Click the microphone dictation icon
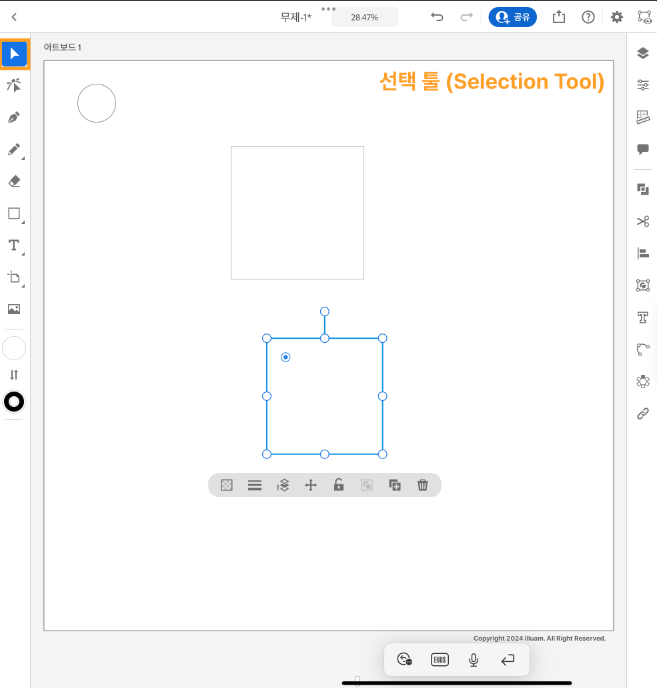The width and height of the screenshot is (657, 688). (x=474, y=659)
